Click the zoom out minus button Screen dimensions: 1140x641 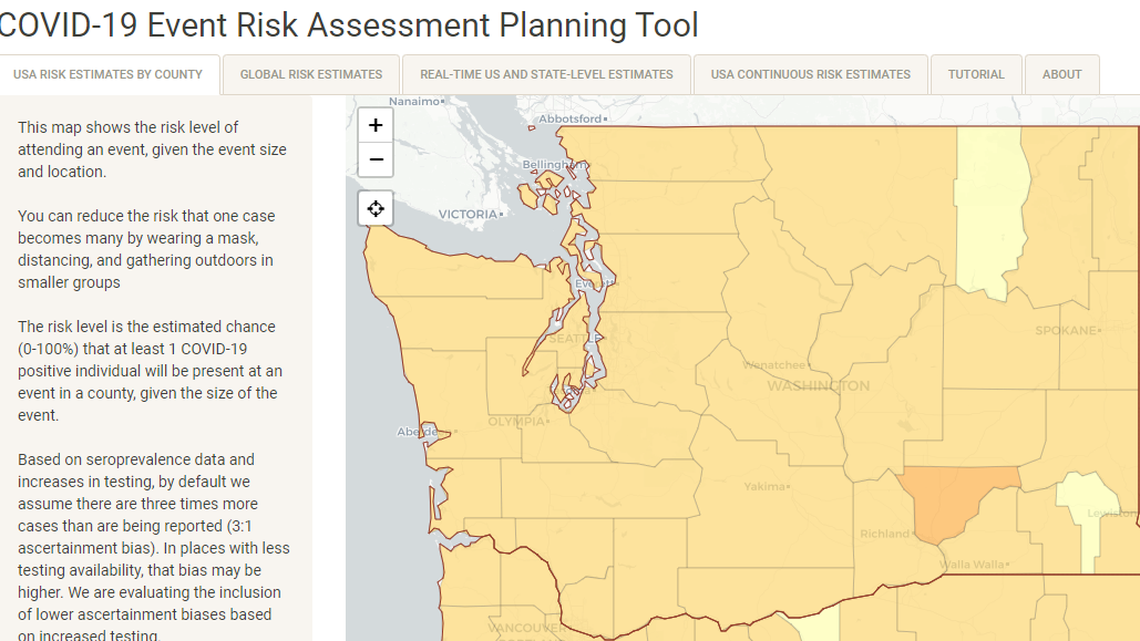click(375, 159)
